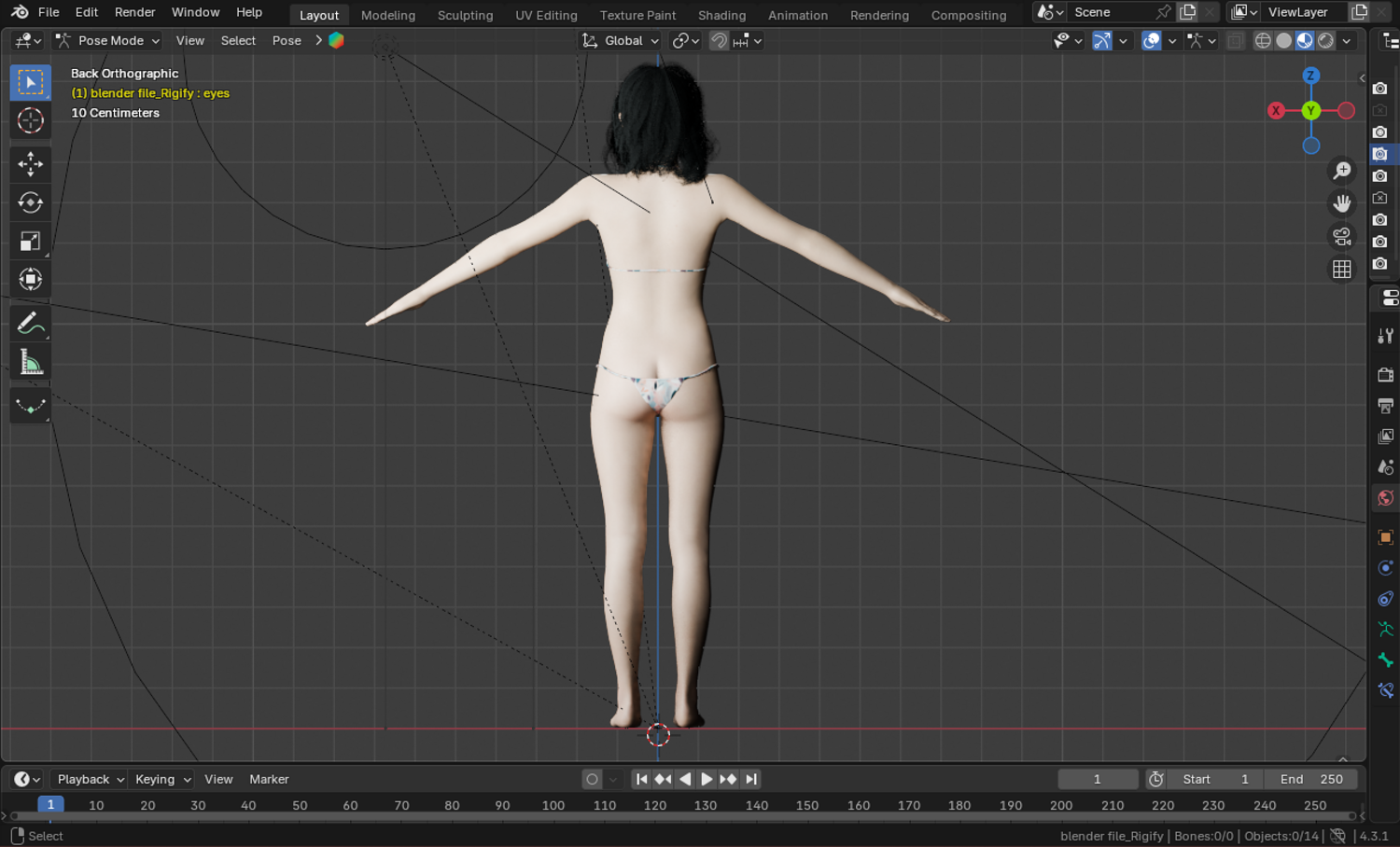Screen dimensions: 1400x847
Task: Open the Object Constraints properties tab
Action: 1386,599
